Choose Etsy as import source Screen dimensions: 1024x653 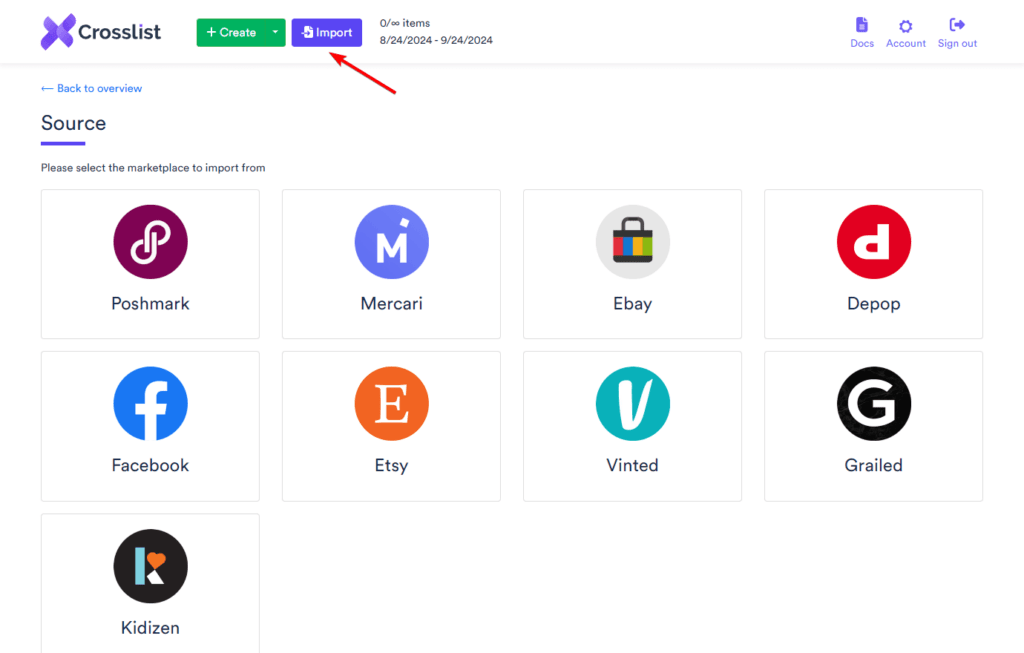(x=391, y=403)
